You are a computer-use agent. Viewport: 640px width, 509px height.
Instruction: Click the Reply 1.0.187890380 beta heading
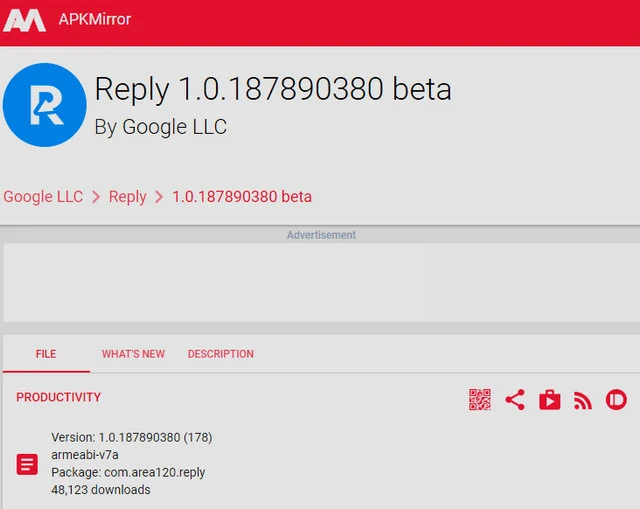tap(273, 89)
